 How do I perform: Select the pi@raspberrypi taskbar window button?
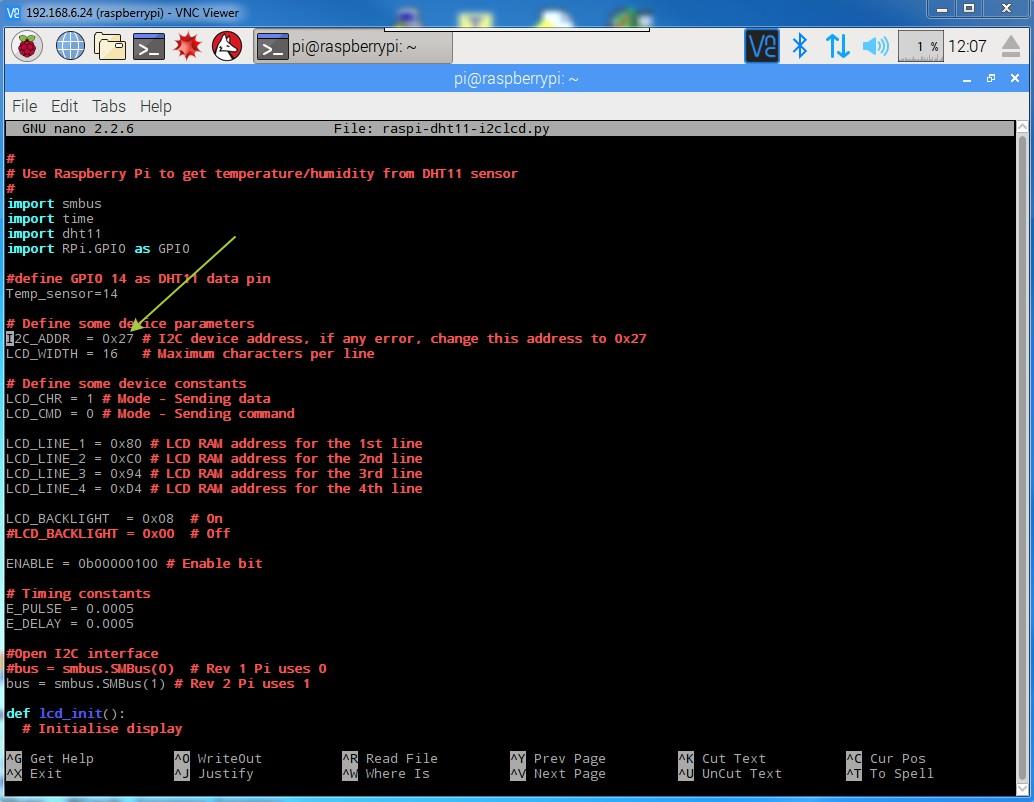pos(352,46)
